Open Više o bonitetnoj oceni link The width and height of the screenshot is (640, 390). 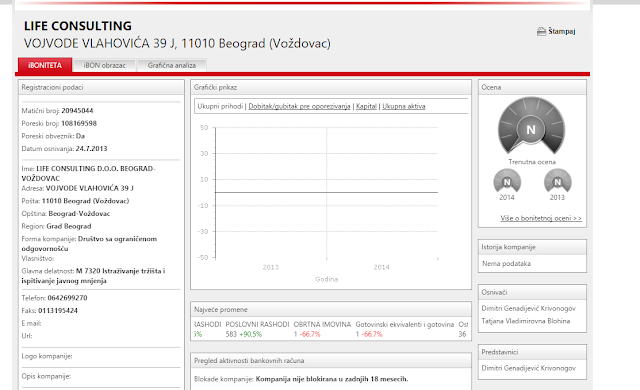pos(541,218)
